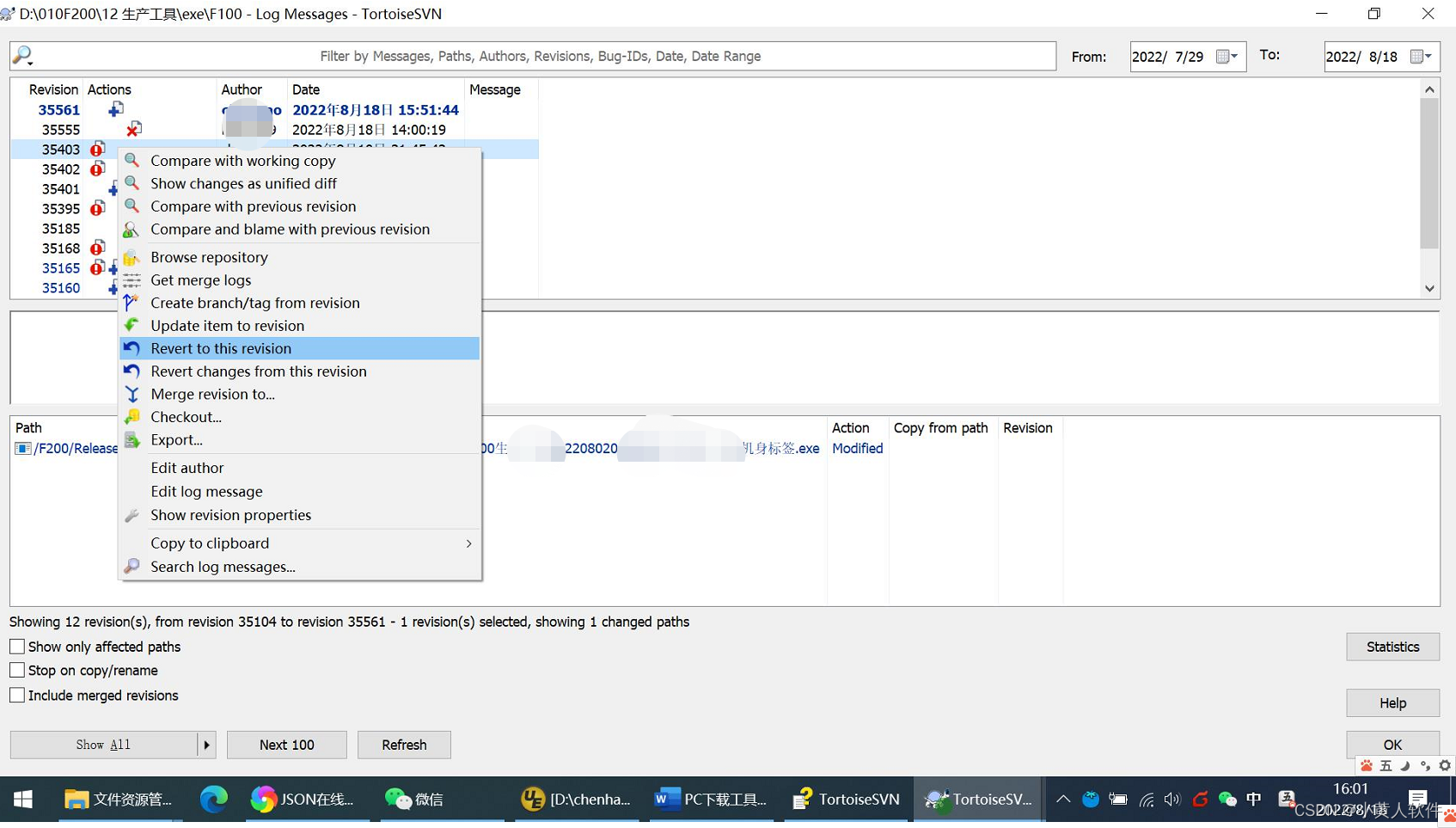Screen dimensions: 1456x828
Task: Click the wrench icon for revision properties
Action: 132,515
